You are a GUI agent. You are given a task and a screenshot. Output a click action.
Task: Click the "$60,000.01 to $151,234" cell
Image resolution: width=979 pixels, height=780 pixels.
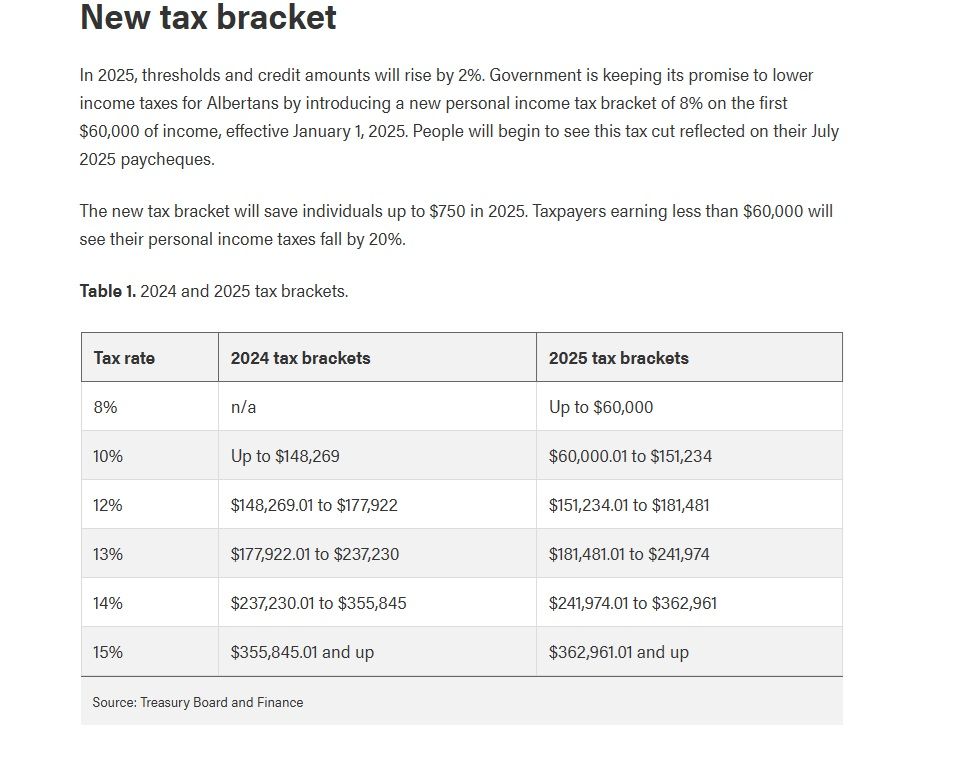[630, 456]
